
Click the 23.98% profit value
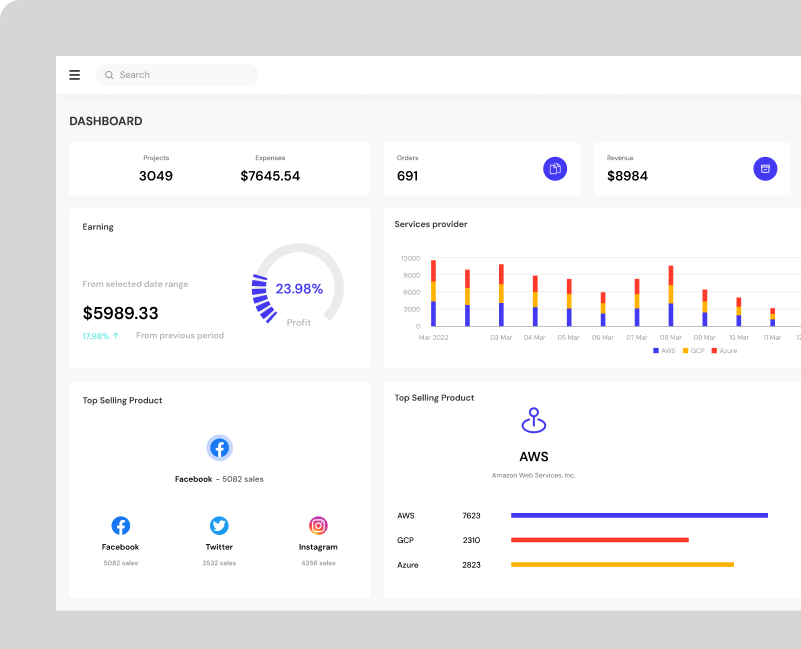click(299, 289)
